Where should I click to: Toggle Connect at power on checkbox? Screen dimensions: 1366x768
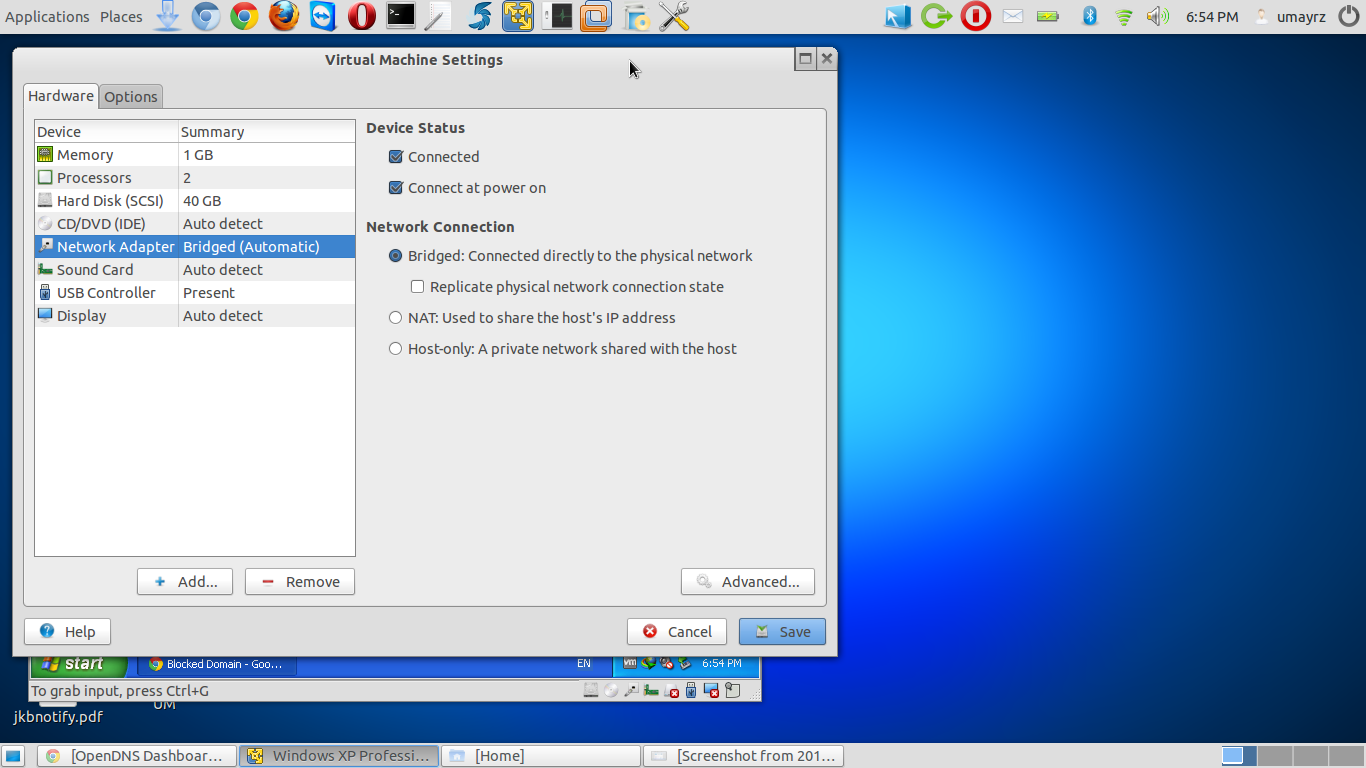[396, 188]
